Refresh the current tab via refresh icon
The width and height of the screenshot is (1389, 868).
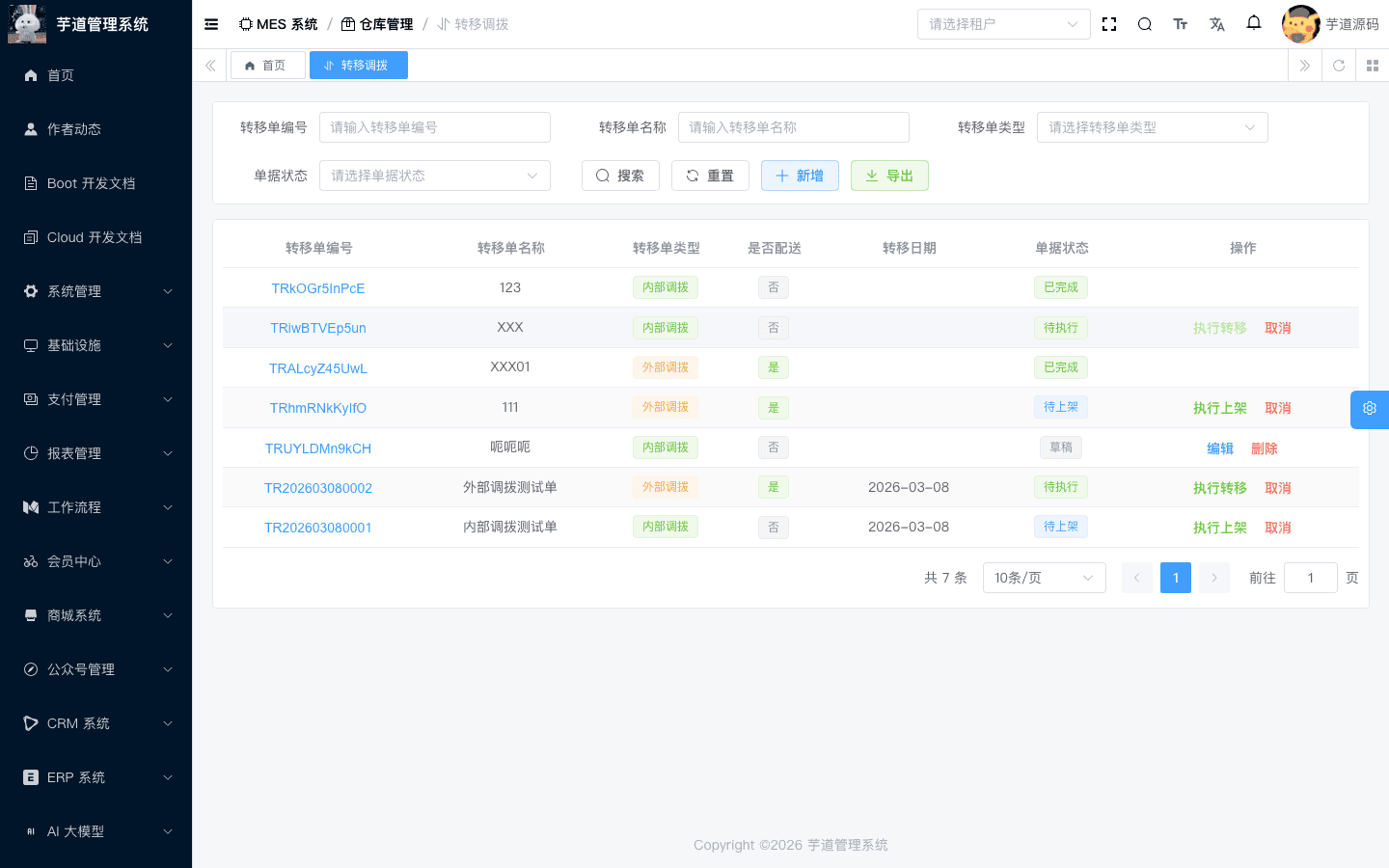coord(1338,66)
